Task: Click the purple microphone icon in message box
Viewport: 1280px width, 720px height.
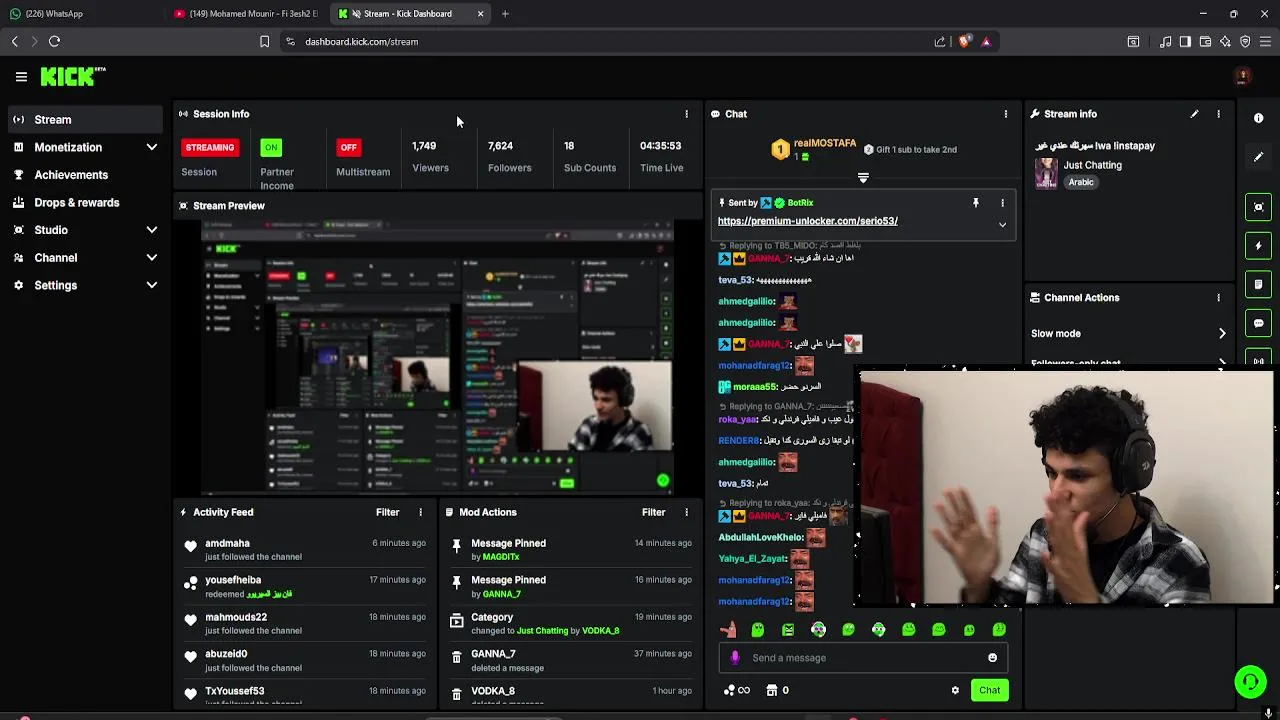Action: tap(735, 658)
